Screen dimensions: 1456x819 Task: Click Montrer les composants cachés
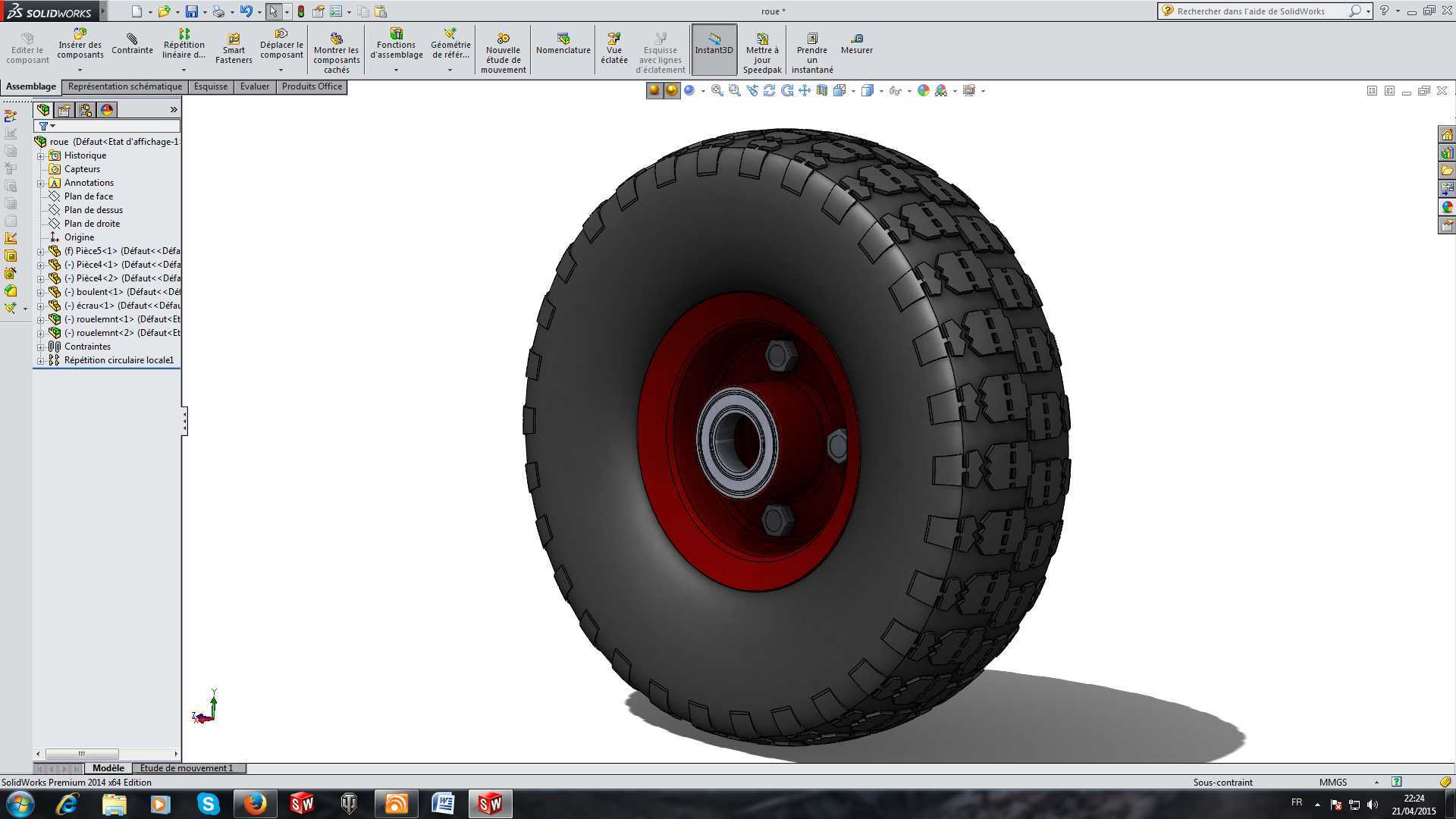[x=337, y=53]
